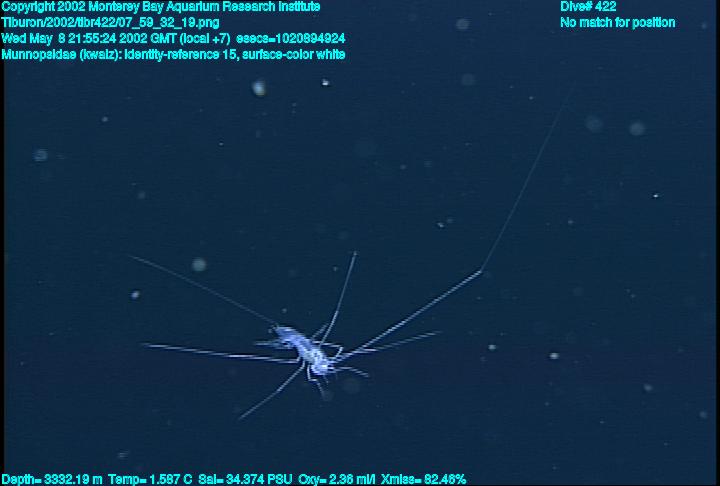Click the copyright 2002 Monterey Bay Aquarium text

[161, 7]
